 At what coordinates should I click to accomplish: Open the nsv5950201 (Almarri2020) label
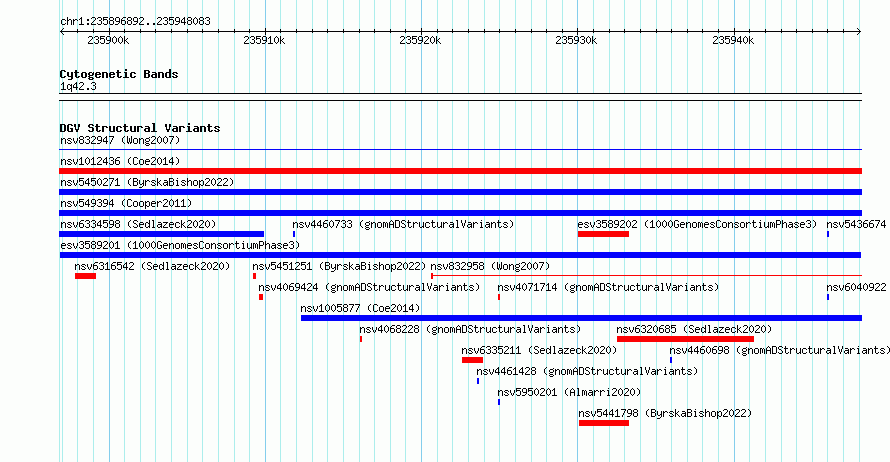pyautogui.click(x=569, y=392)
